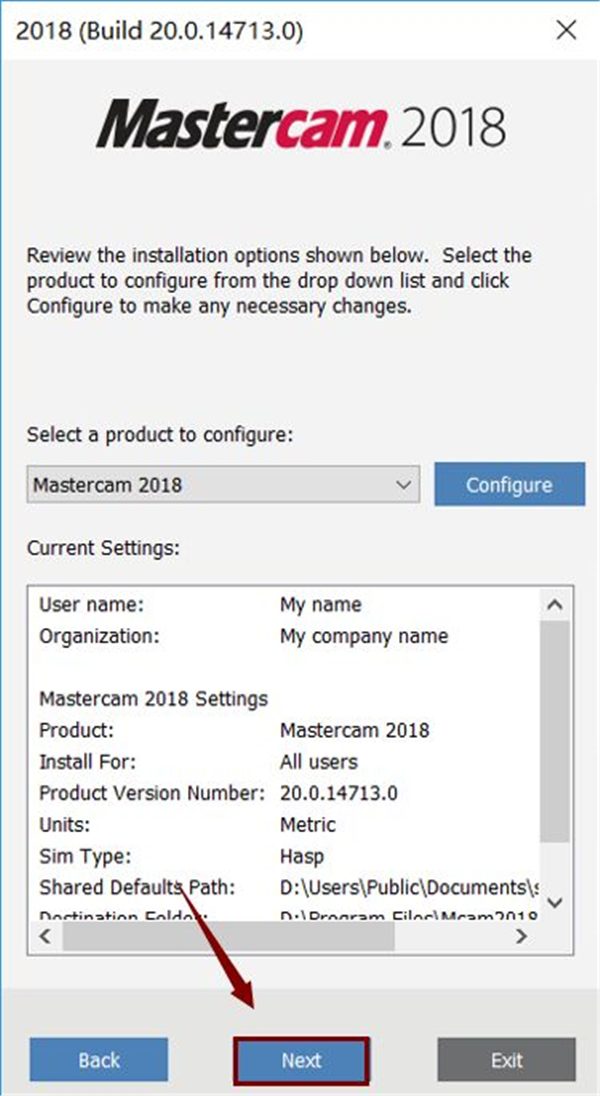The width and height of the screenshot is (600, 1096).
Task: Select 'Shared Defaults Path:' row
Action: click(285, 887)
